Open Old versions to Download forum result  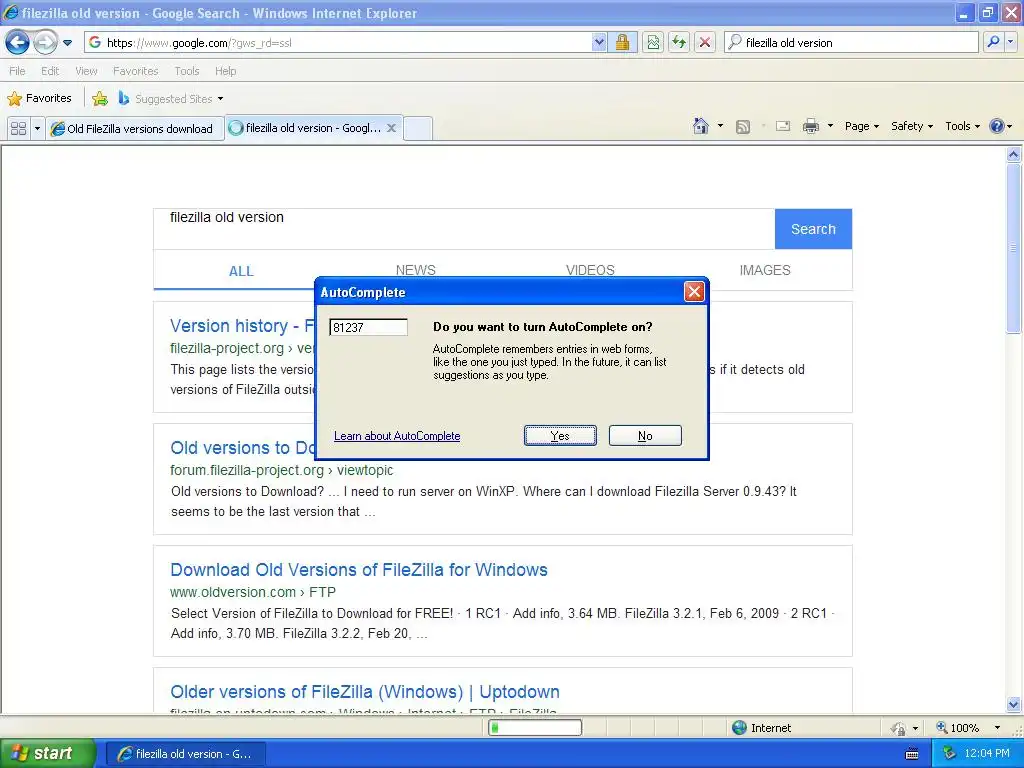[x=243, y=447]
